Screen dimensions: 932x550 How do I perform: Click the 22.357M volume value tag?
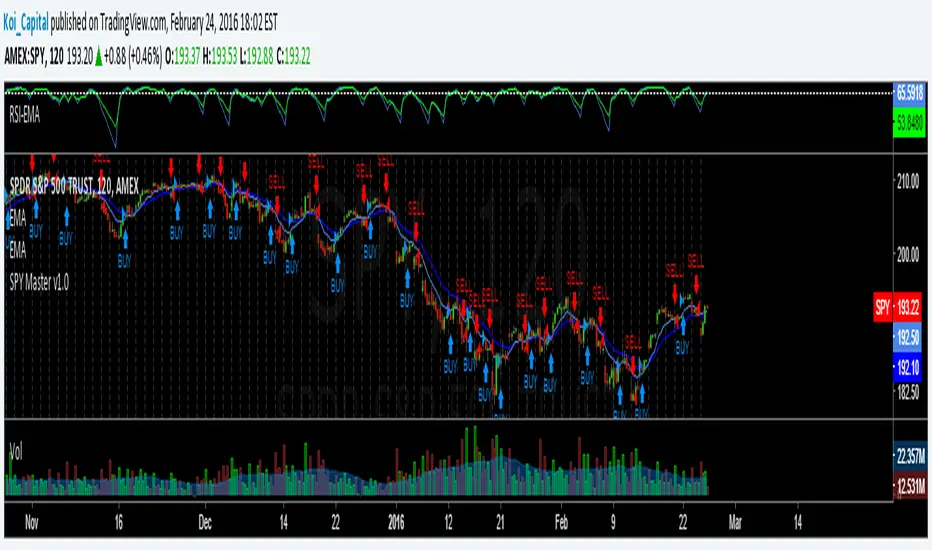click(910, 456)
